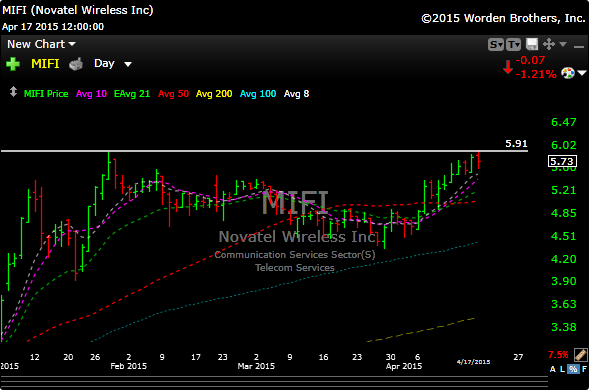
Task: Switch scale to Arithmetic (A)
Action: pos(553,369)
